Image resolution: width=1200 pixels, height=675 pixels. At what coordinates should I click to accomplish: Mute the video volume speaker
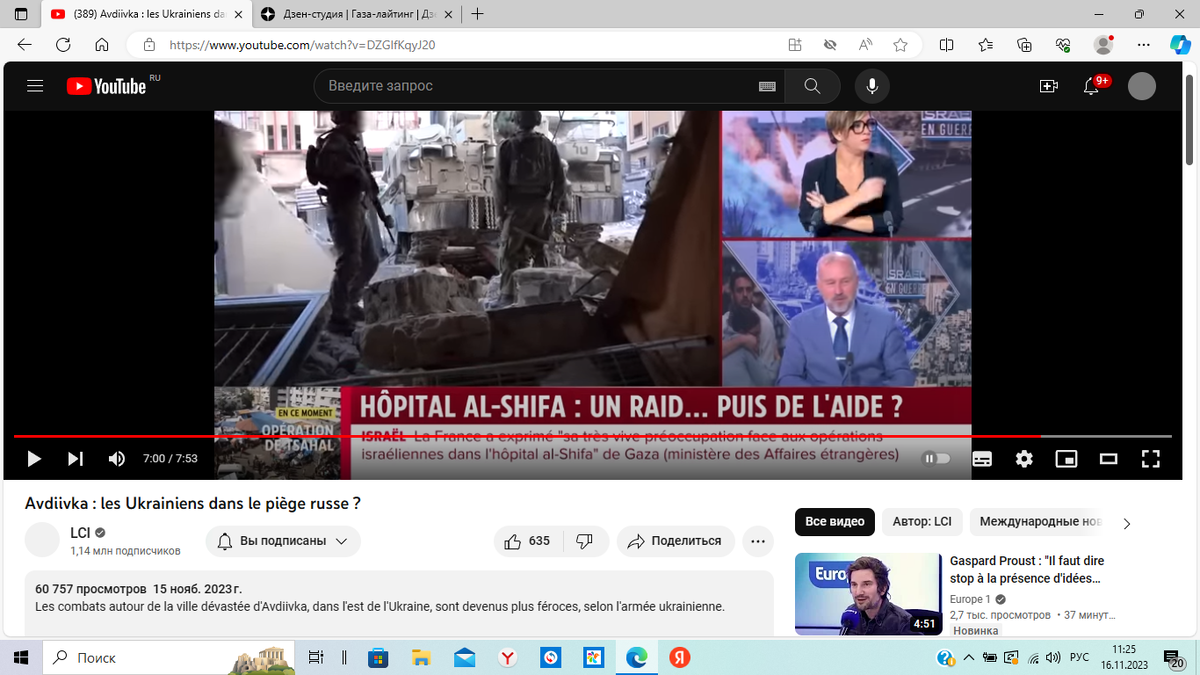tap(117, 459)
